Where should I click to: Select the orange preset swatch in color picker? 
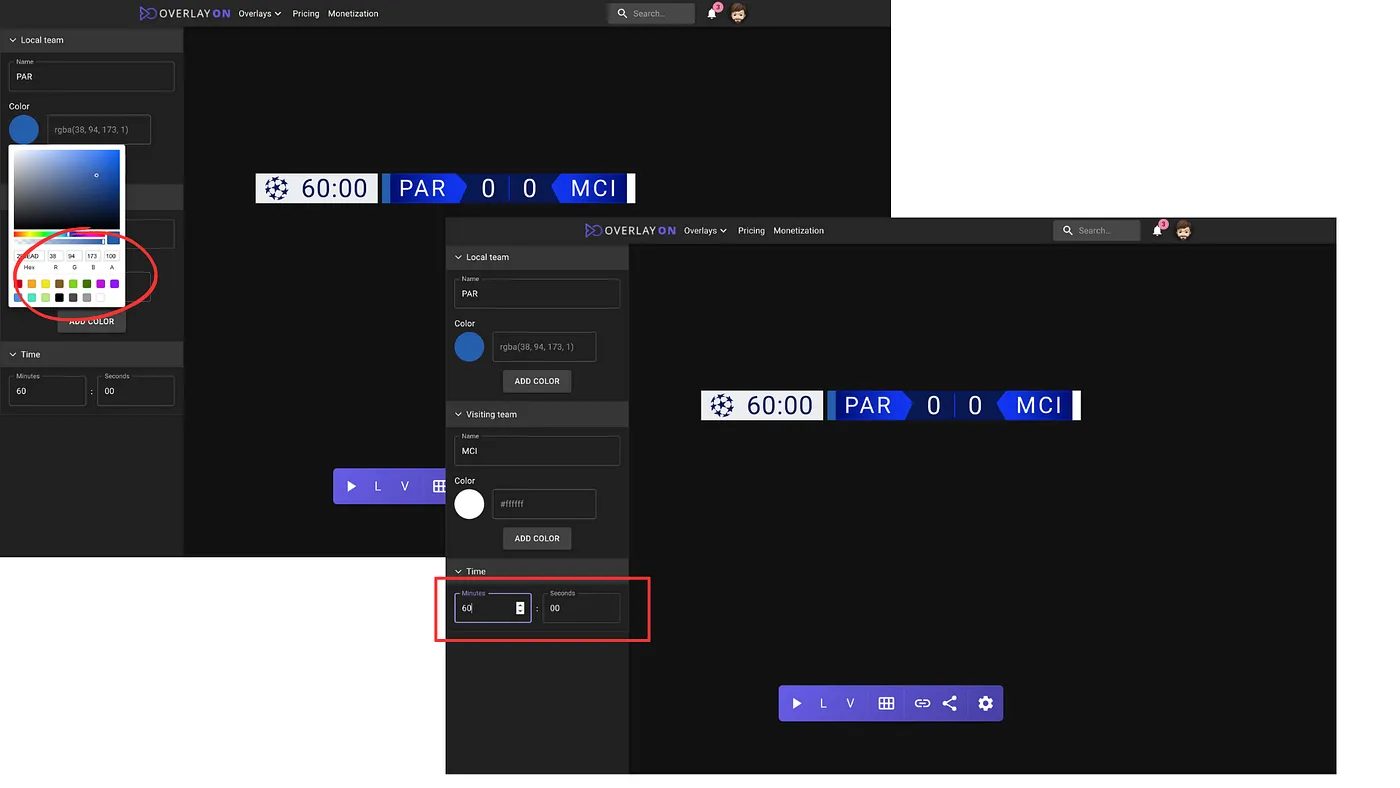(32, 284)
